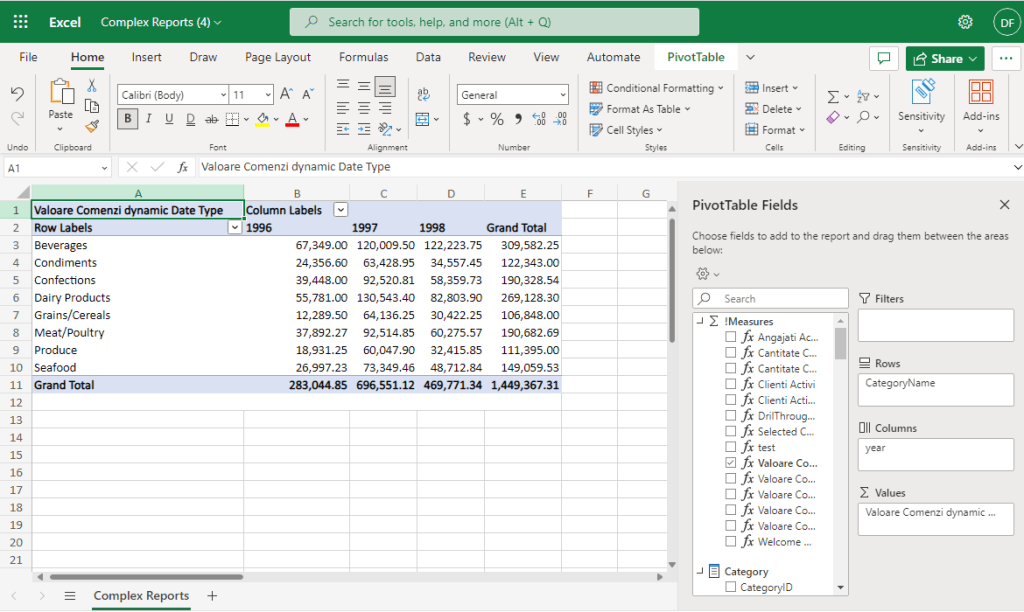Image resolution: width=1024 pixels, height=612 pixels.
Task: Open the Sensitivity label tool
Action: pos(921,101)
